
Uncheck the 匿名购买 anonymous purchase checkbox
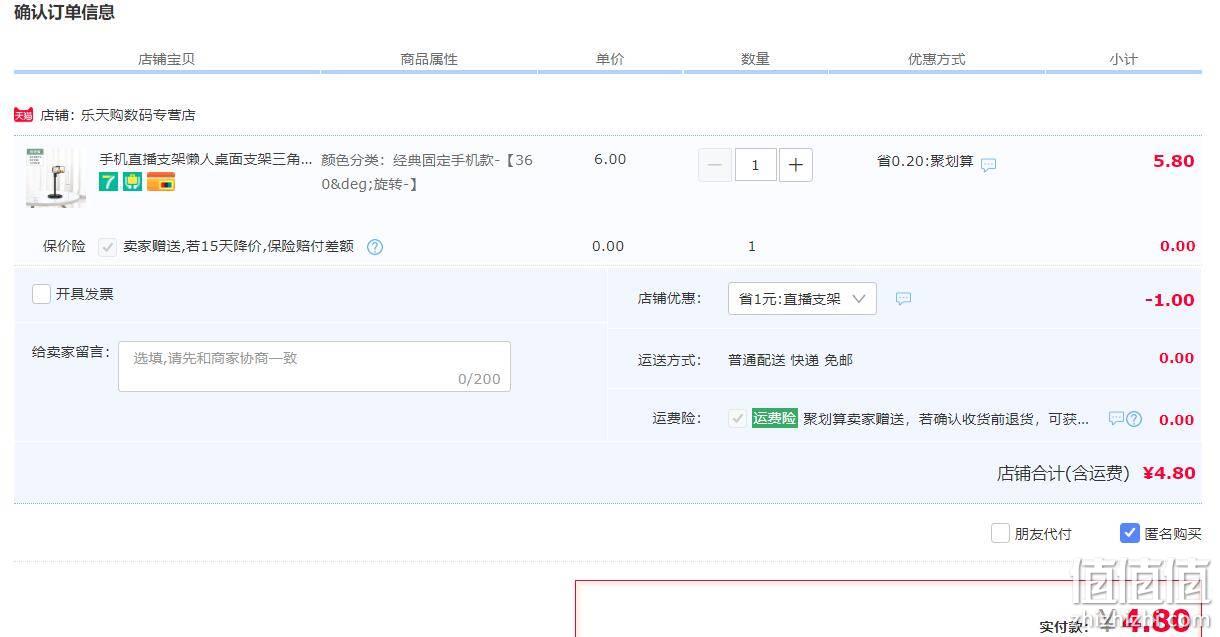coord(1130,533)
